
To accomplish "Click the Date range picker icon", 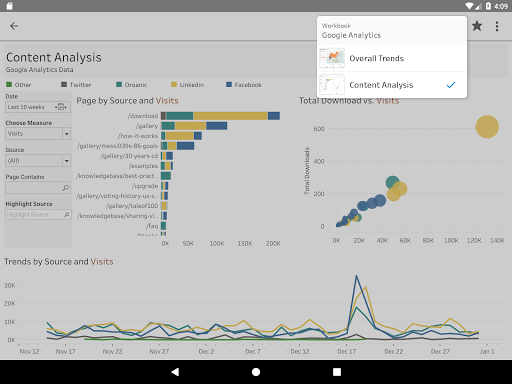I will (61, 107).
